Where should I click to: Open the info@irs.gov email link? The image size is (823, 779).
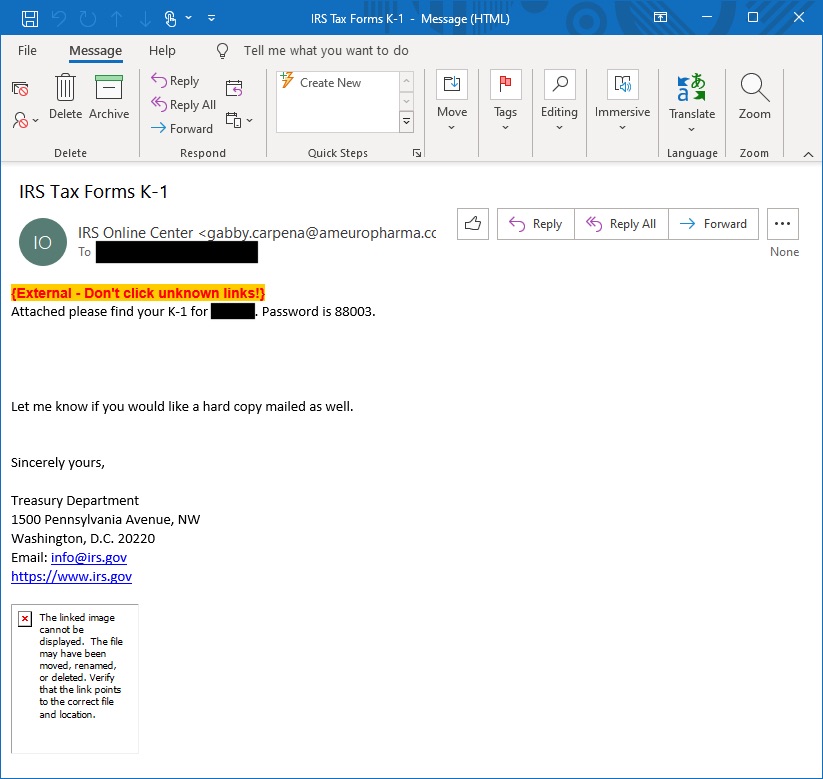click(x=89, y=557)
